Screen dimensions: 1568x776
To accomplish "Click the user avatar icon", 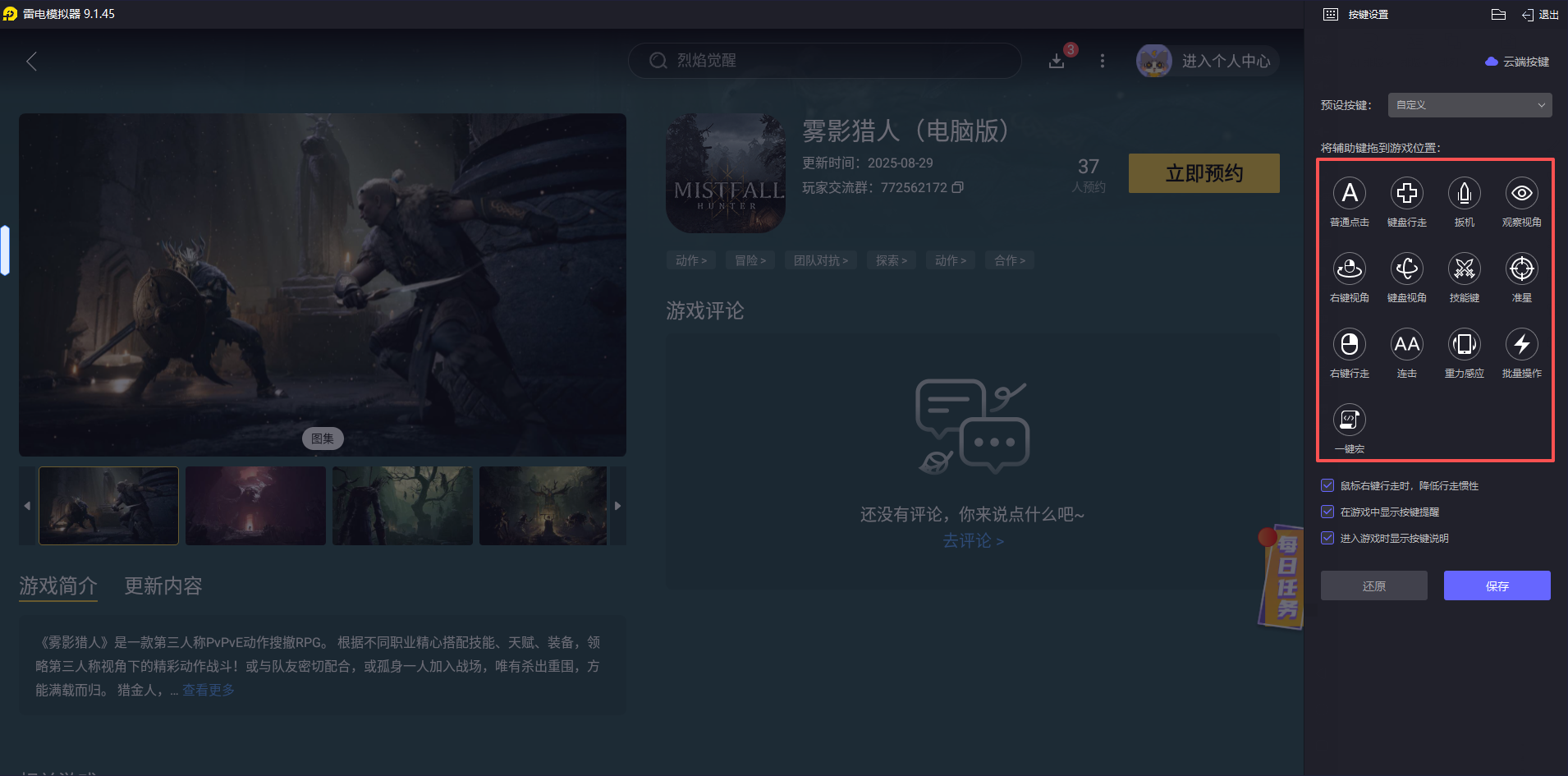I will pos(1153,62).
